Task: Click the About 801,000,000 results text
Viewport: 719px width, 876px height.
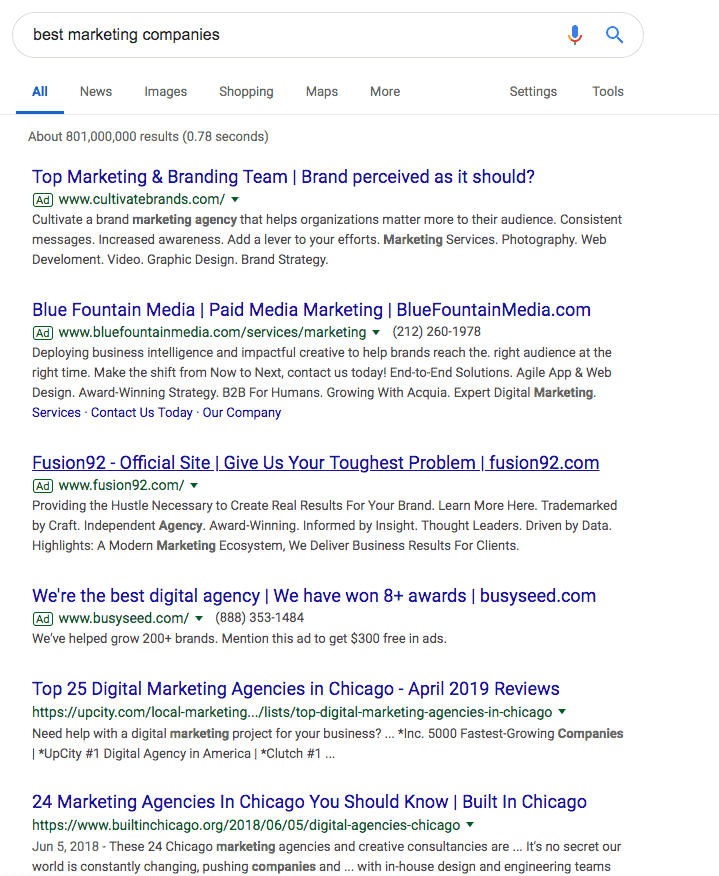Action: tap(148, 136)
